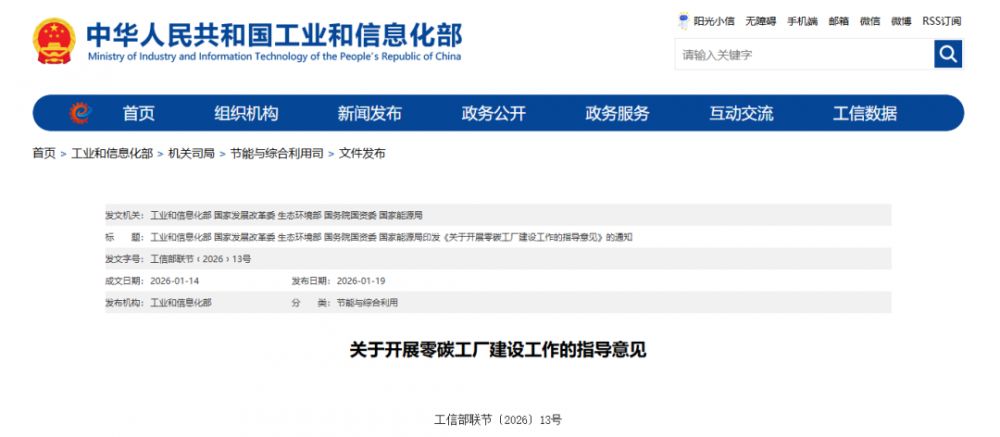Open the 微信 link in top bar

(x=869, y=21)
